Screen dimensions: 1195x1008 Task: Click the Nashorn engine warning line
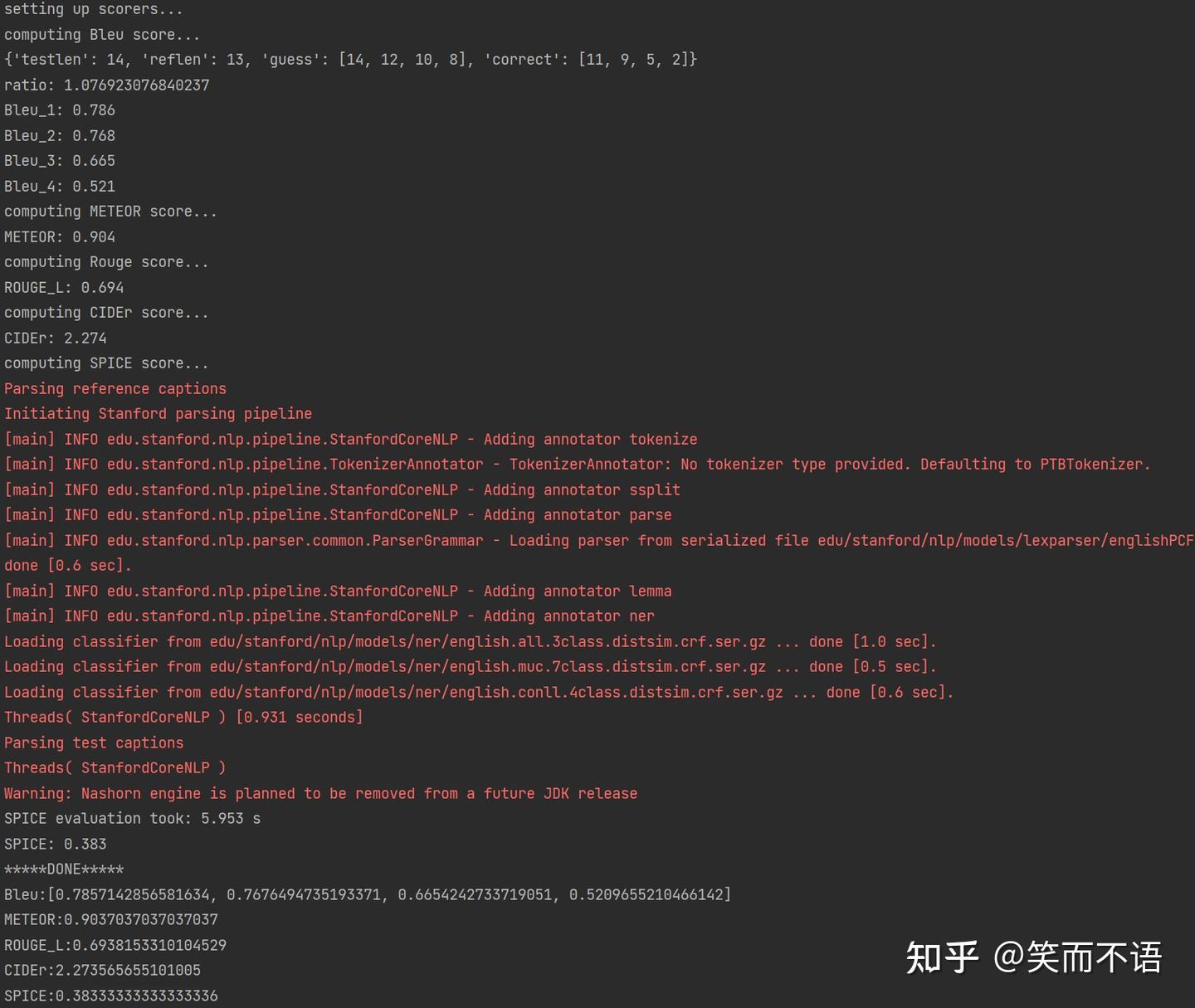click(320, 794)
